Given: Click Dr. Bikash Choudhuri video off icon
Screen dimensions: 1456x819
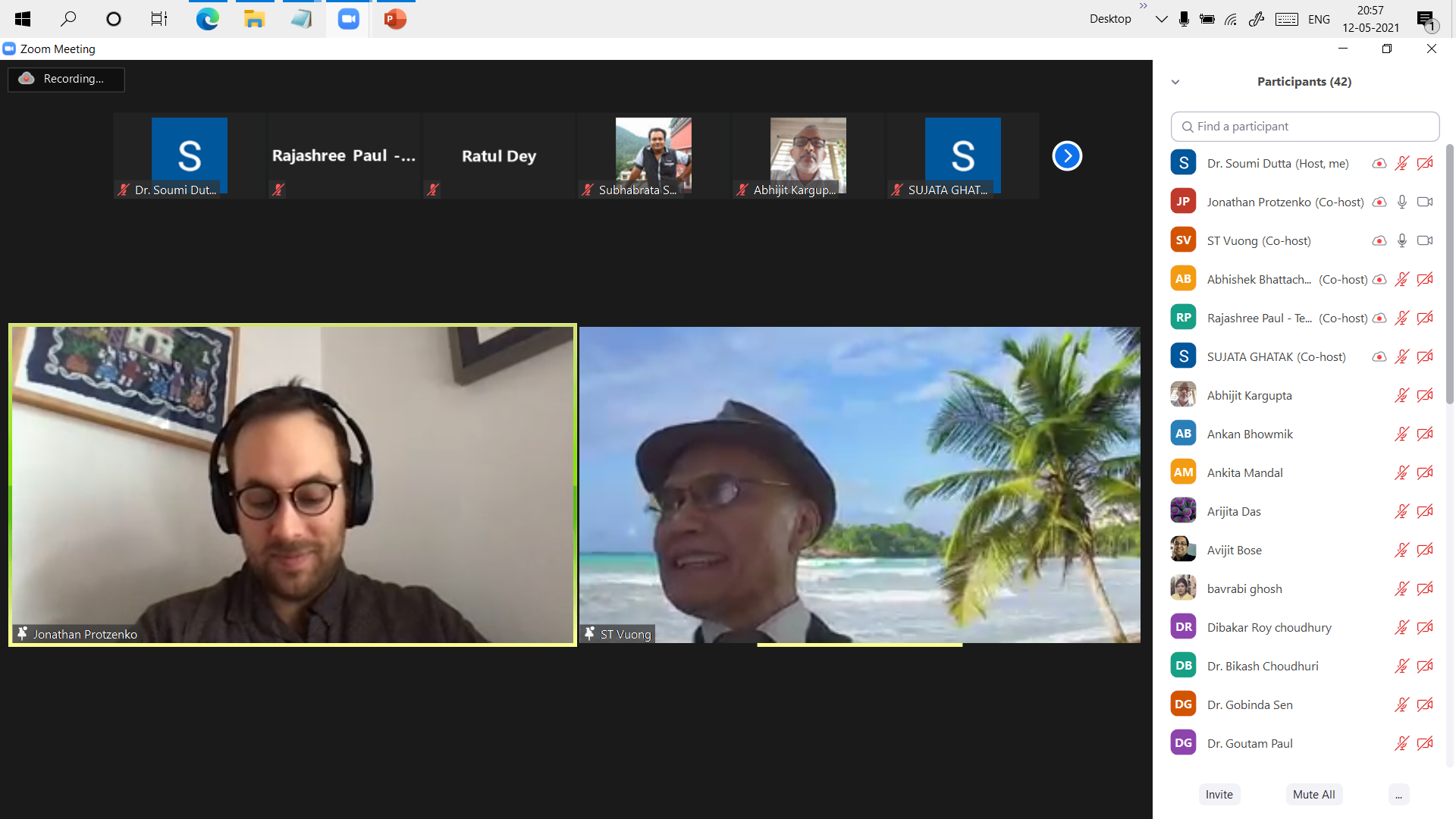Looking at the screenshot, I should [1425, 666].
